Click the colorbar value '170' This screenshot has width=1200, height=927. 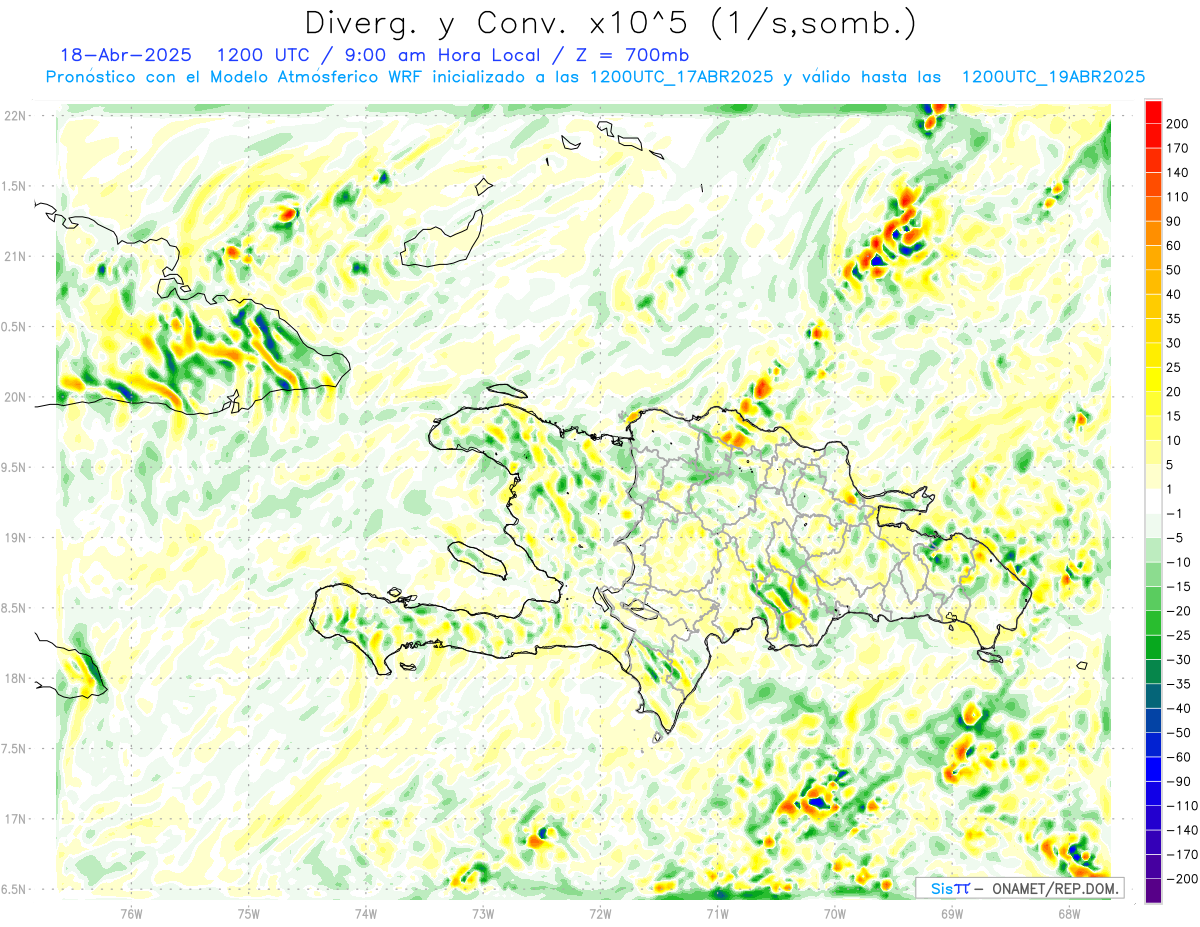tap(1177, 148)
